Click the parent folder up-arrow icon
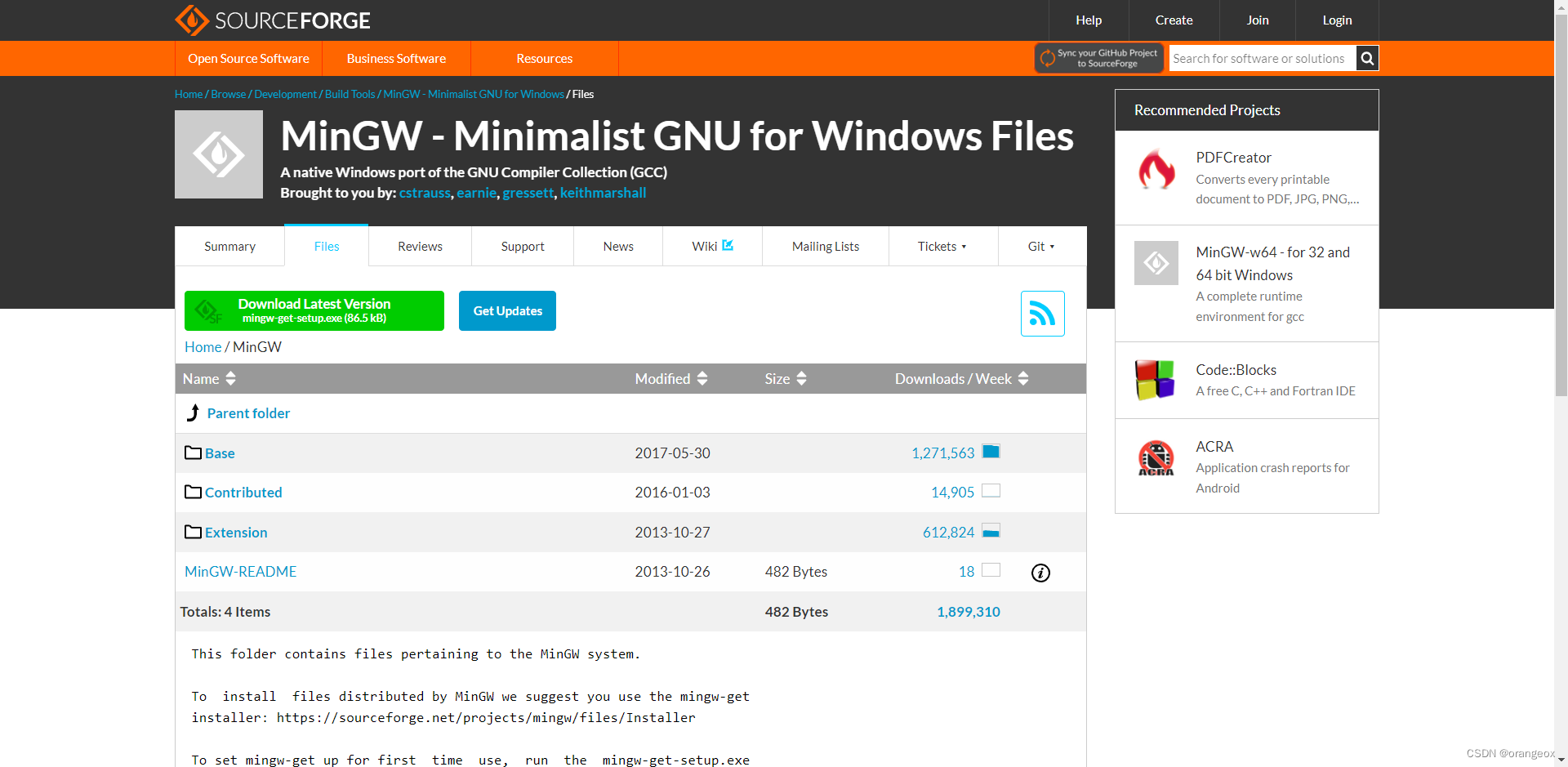Image resolution: width=1568 pixels, height=767 pixels. [x=193, y=413]
